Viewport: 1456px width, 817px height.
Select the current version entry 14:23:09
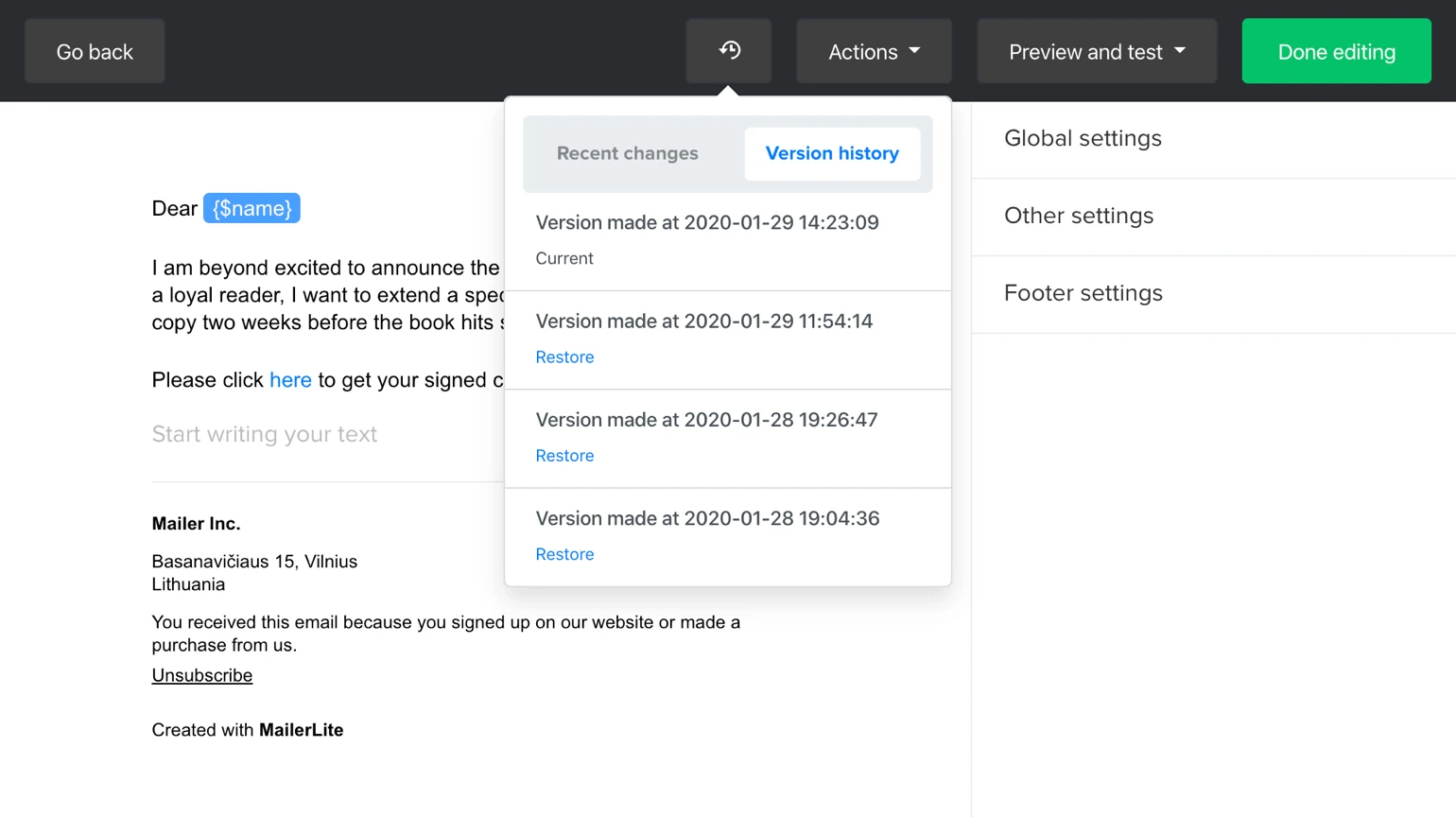click(x=706, y=223)
